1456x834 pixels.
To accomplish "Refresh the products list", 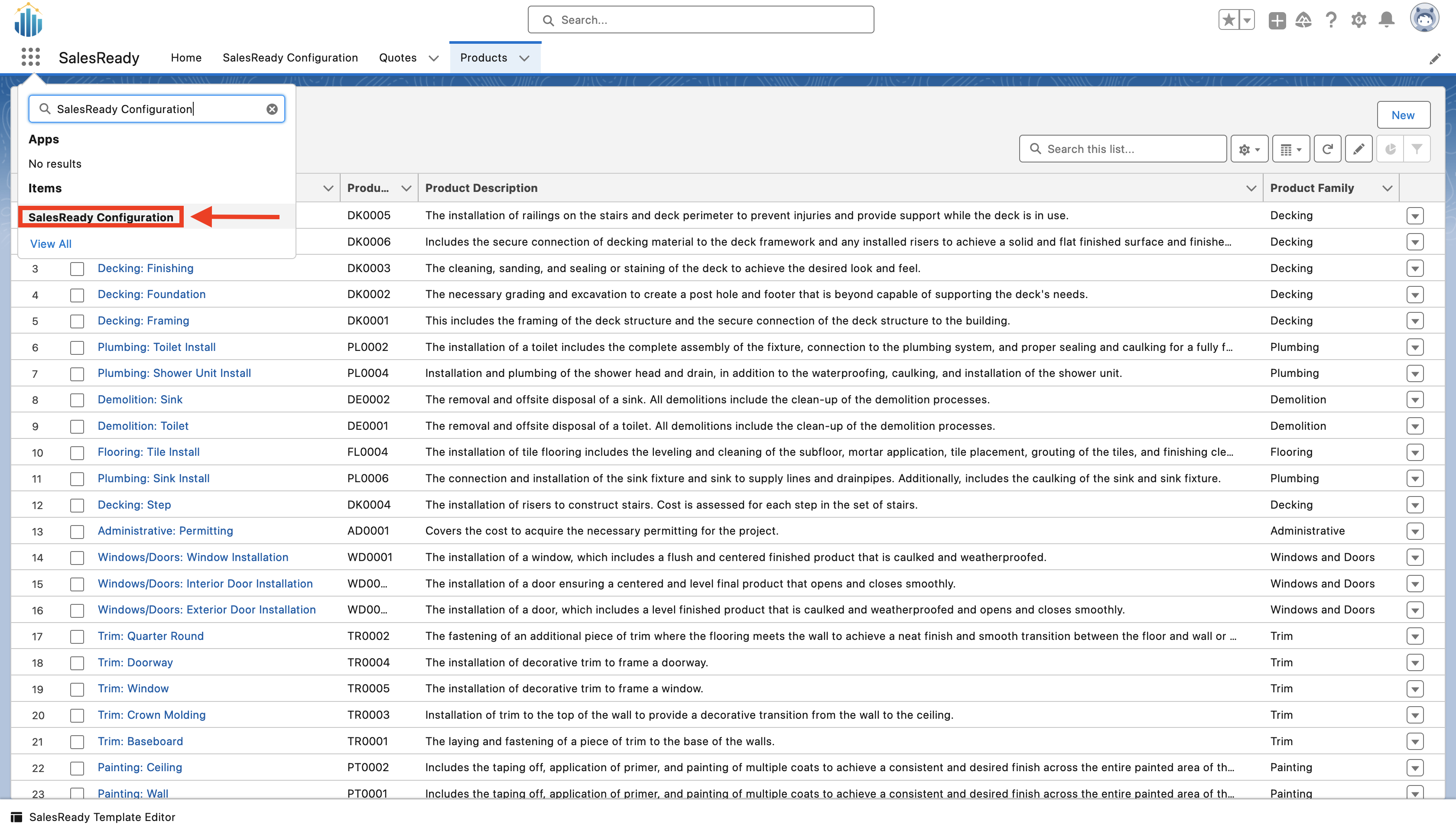I will [x=1327, y=149].
